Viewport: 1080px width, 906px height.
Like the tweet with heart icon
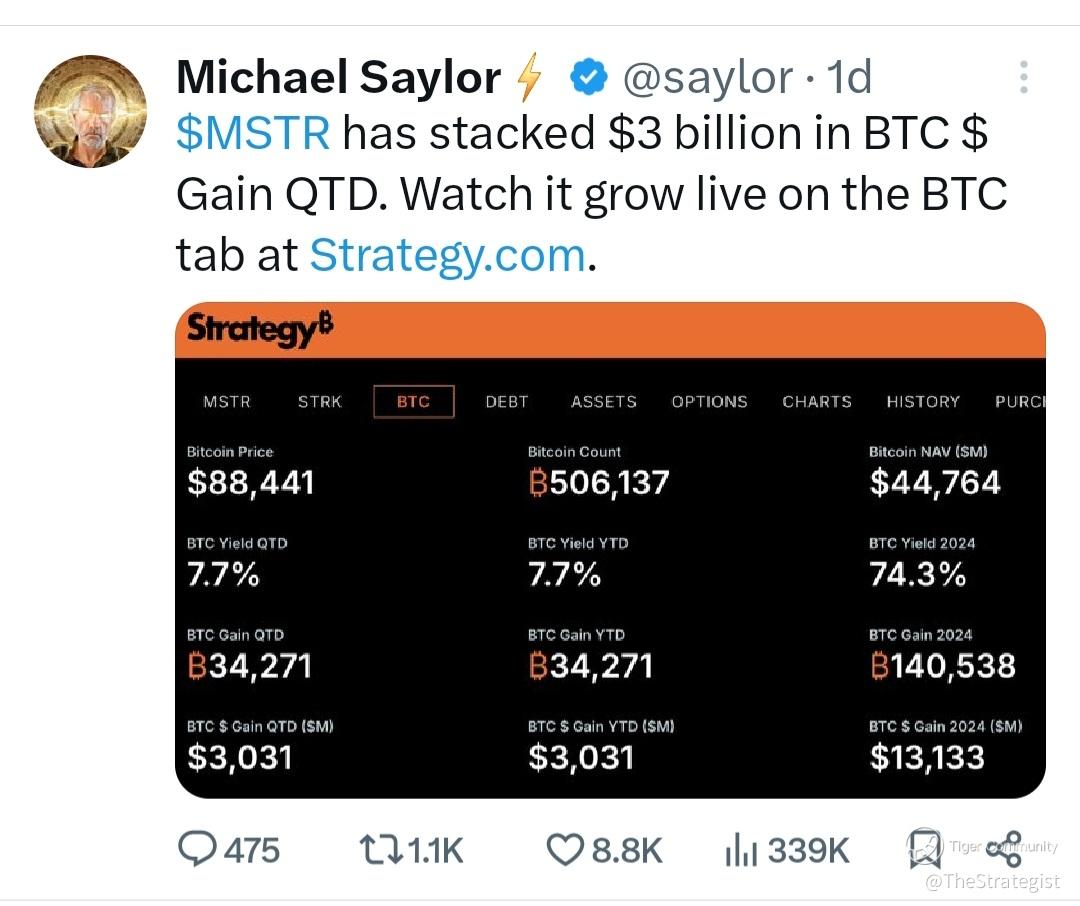pos(565,850)
